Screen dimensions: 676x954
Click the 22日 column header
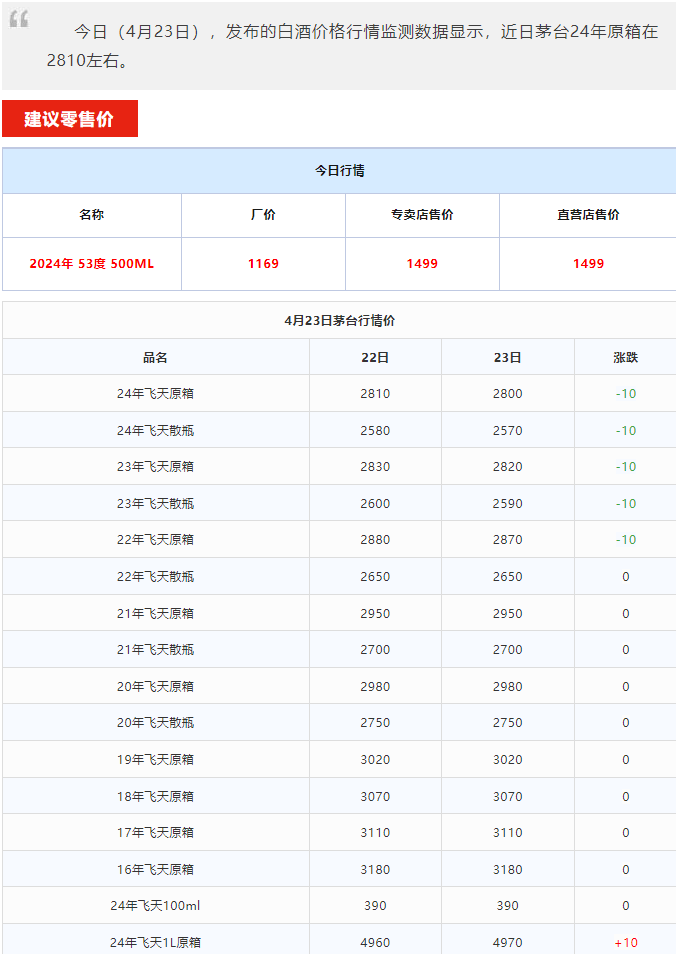pos(375,357)
